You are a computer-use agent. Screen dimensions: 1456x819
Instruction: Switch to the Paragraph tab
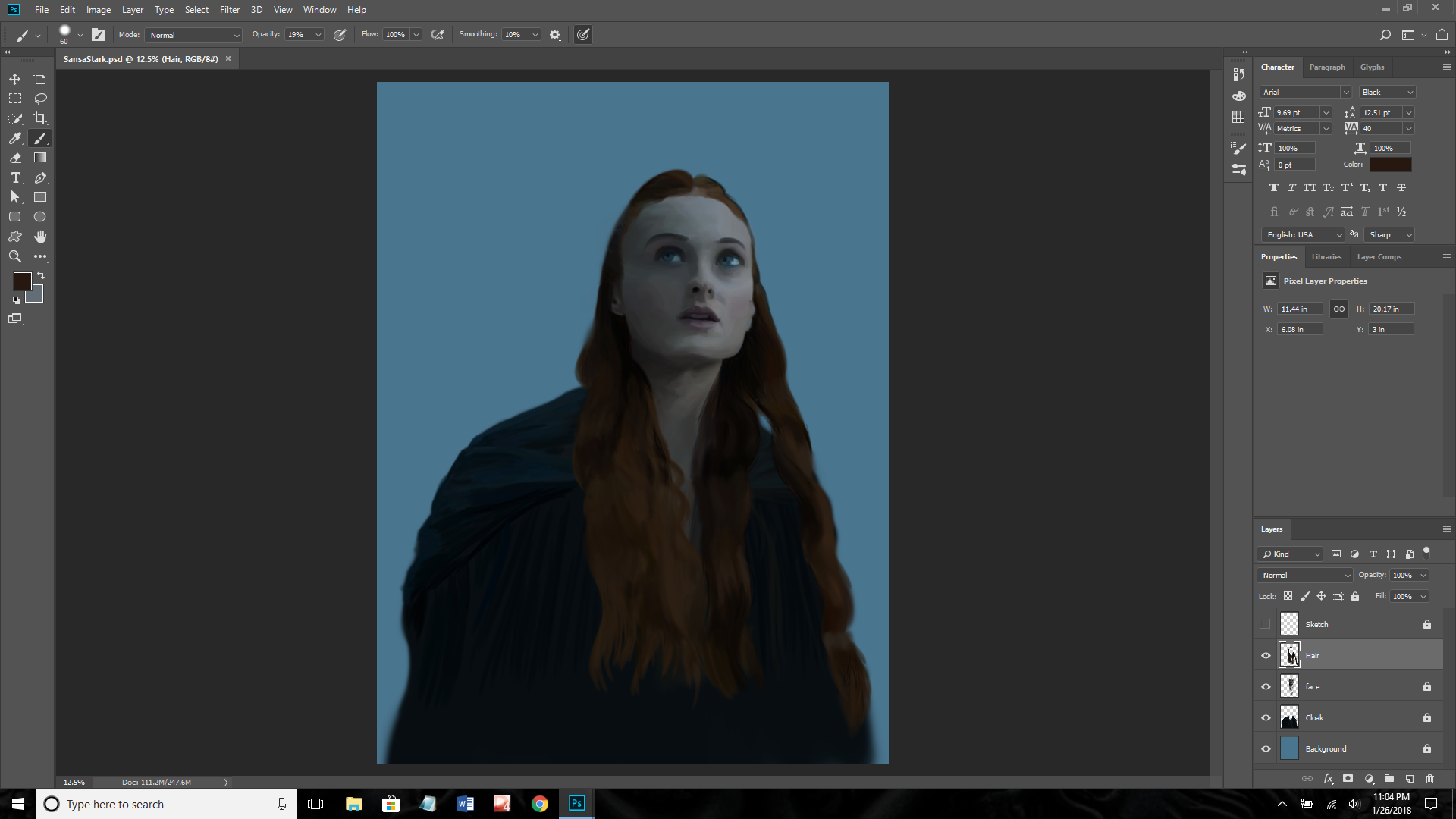tap(1327, 67)
